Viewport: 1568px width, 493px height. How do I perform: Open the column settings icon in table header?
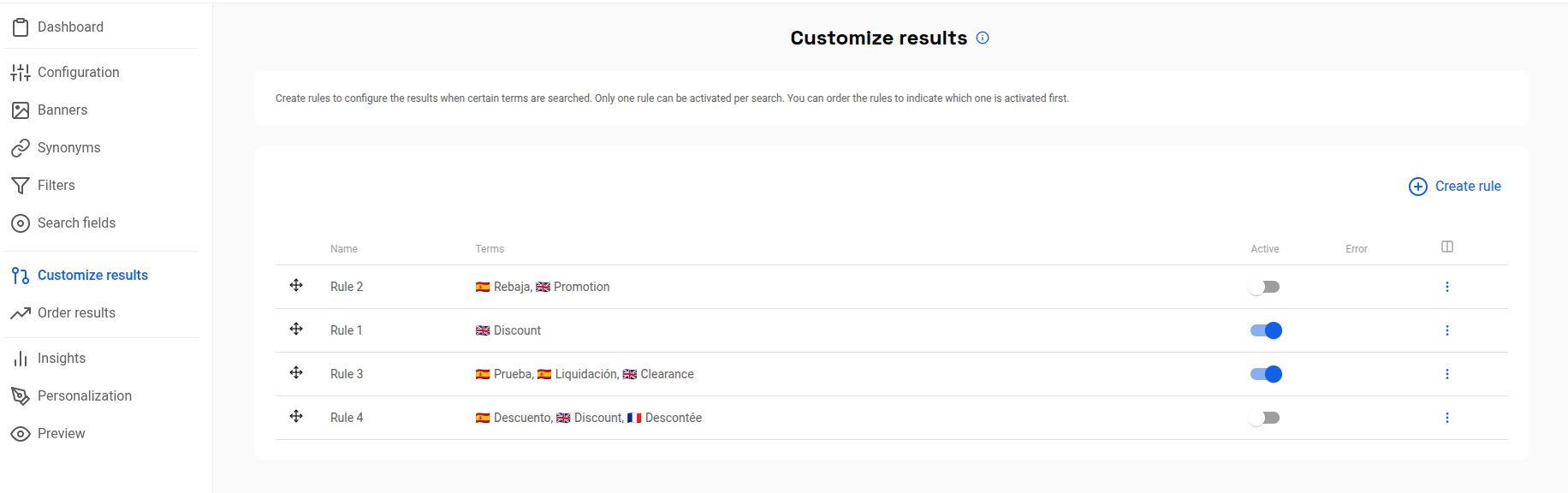point(1447,246)
